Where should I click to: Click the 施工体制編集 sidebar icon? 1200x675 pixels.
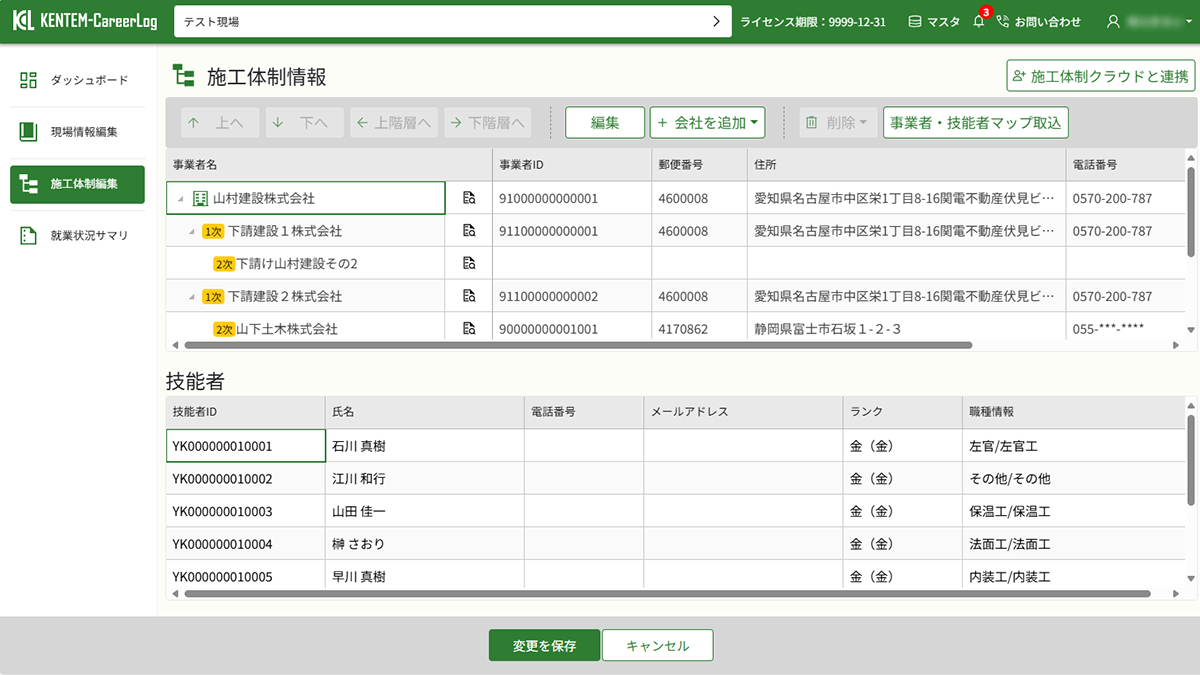pos(27,184)
